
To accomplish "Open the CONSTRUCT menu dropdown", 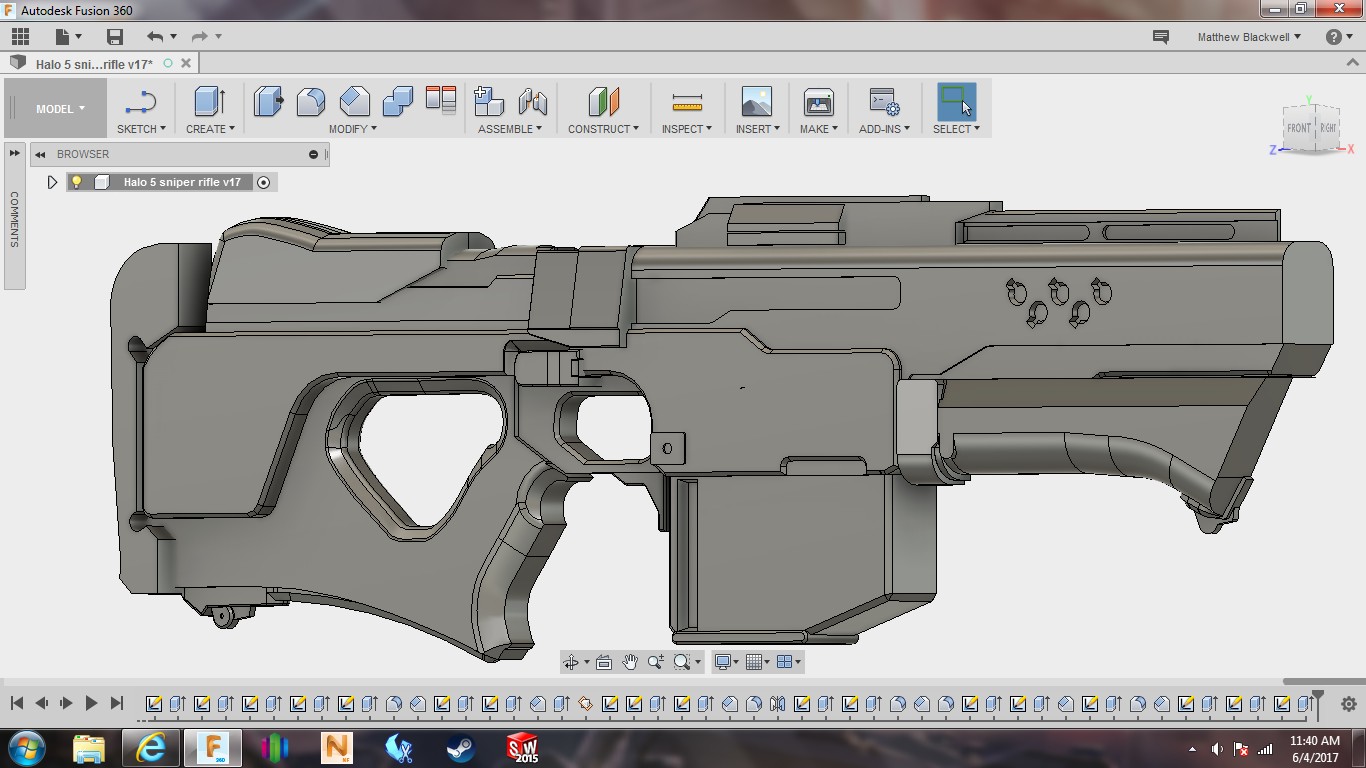I will click(603, 129).
